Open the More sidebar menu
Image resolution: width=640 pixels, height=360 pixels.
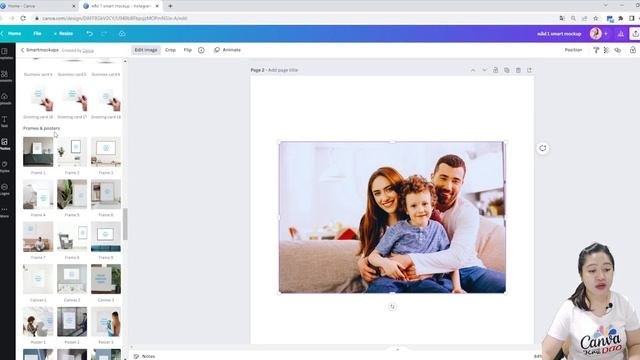tap(5, 211)
